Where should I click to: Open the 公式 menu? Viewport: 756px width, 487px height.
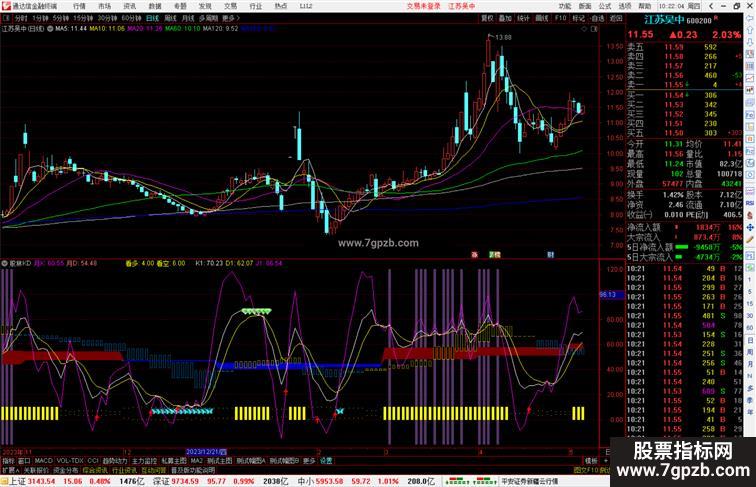605,6
